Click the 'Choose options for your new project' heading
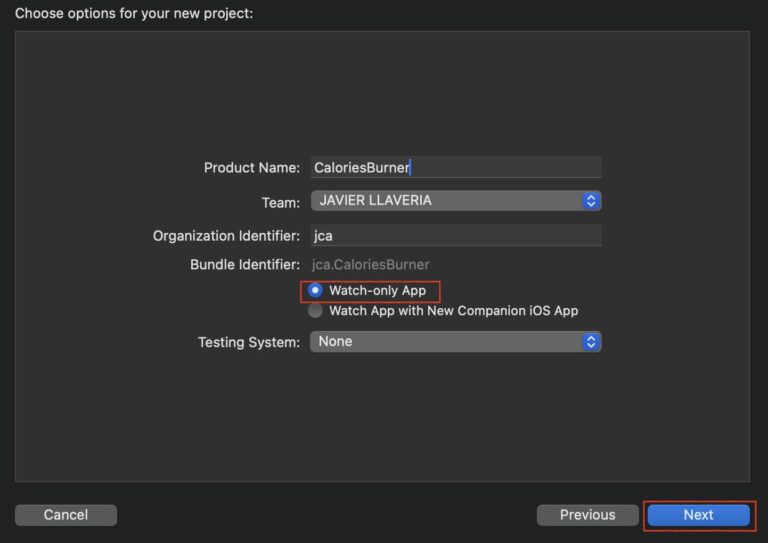This screenshot has height=543, width=768. click(x=134, y=13)
